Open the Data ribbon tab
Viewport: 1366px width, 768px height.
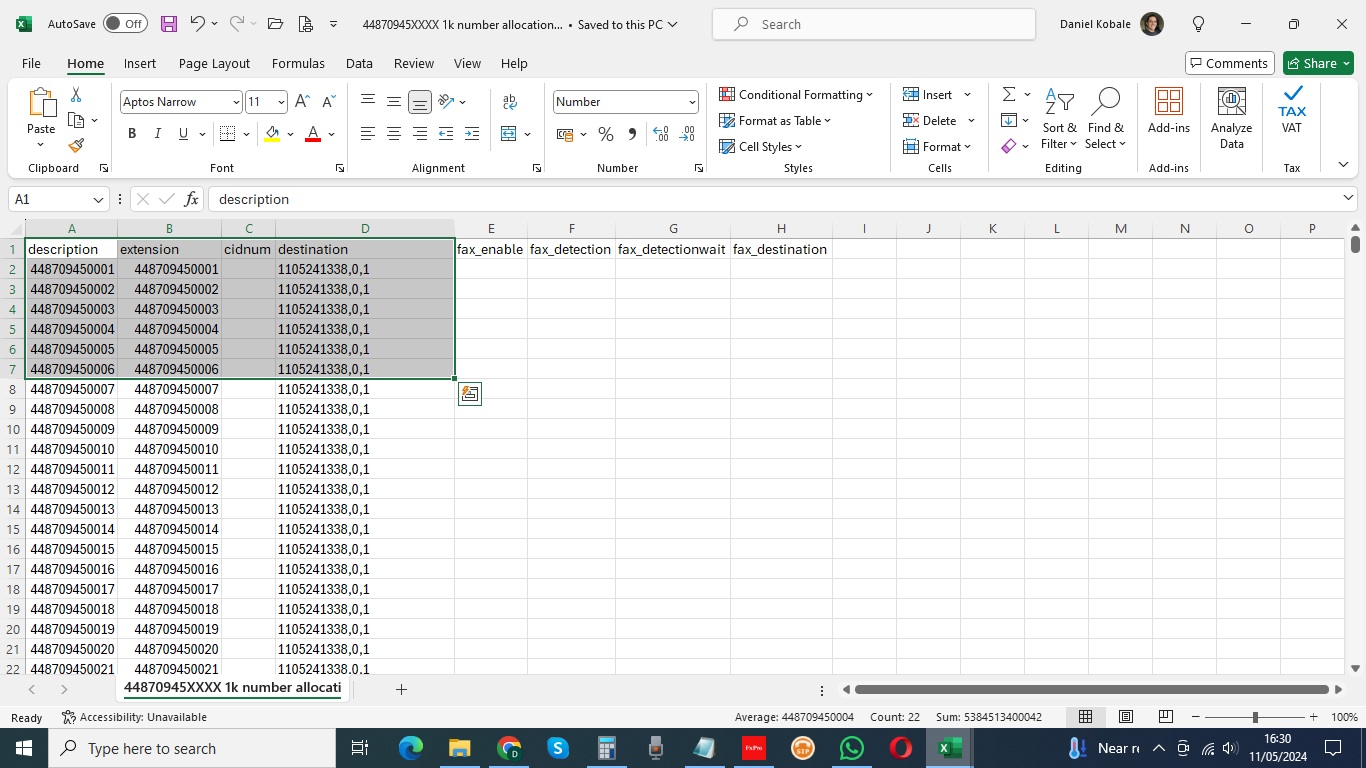(359, 63)
